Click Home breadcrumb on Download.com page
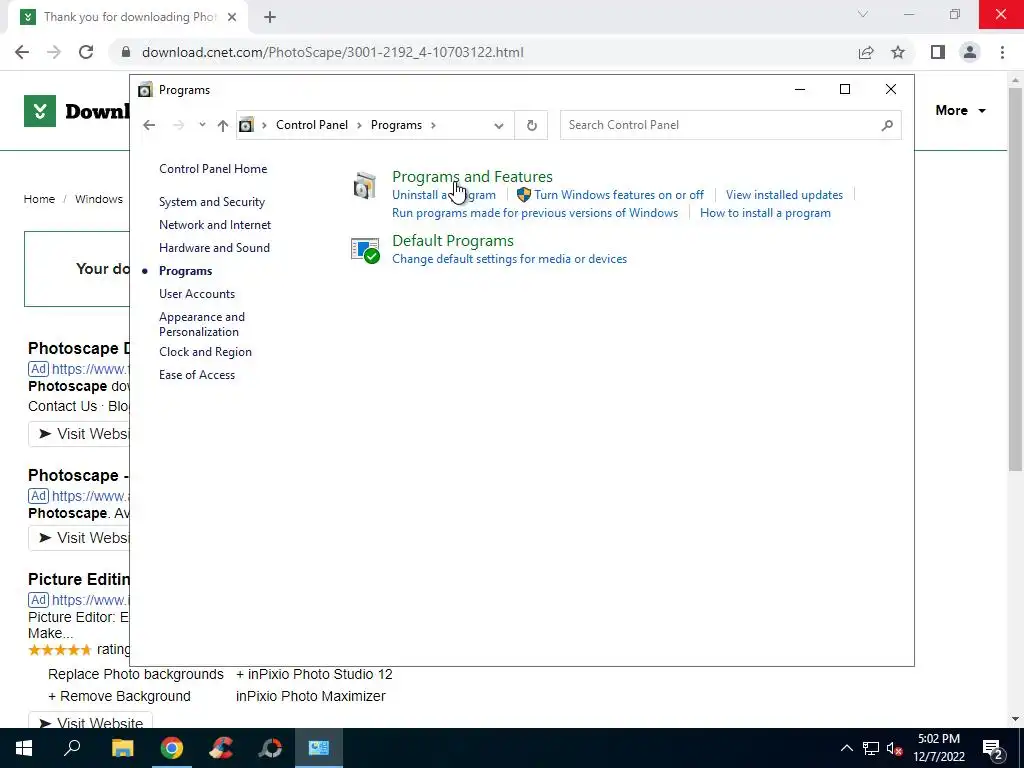Viewport: 1024px width, 768px height. click(39, 199)
